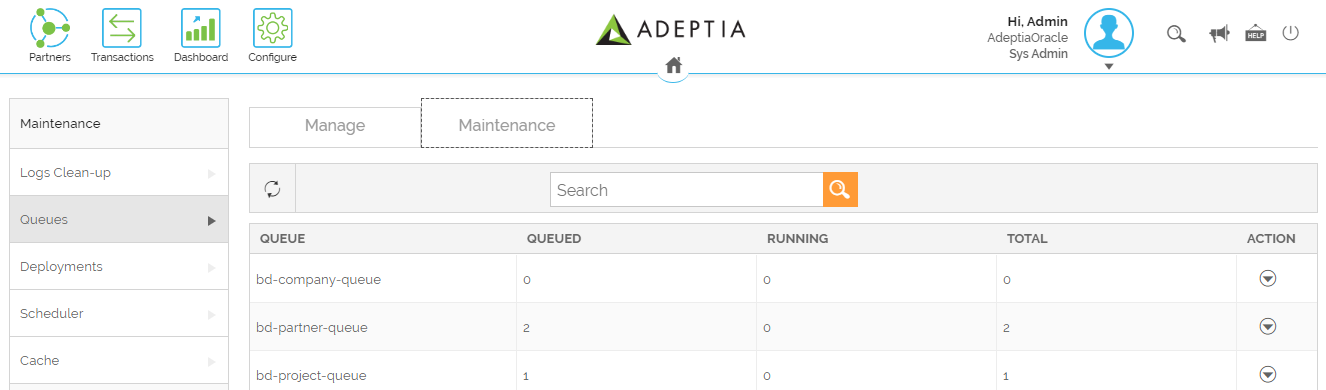The image size is (1326, 390).
Task: Open action menu for bd-partner-queue
Action: pyautogui.click(x=1268, y=326)
